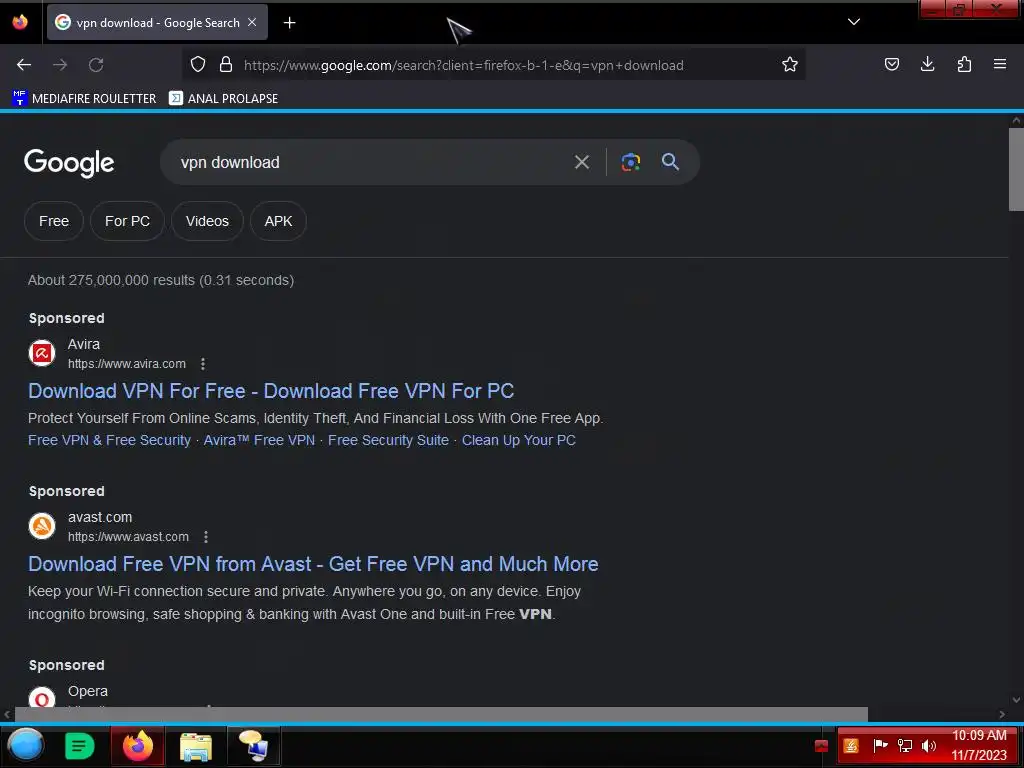The image size is (1024, 768).
Task: Open the volume speaker tray icon
Action: (929, 745)
